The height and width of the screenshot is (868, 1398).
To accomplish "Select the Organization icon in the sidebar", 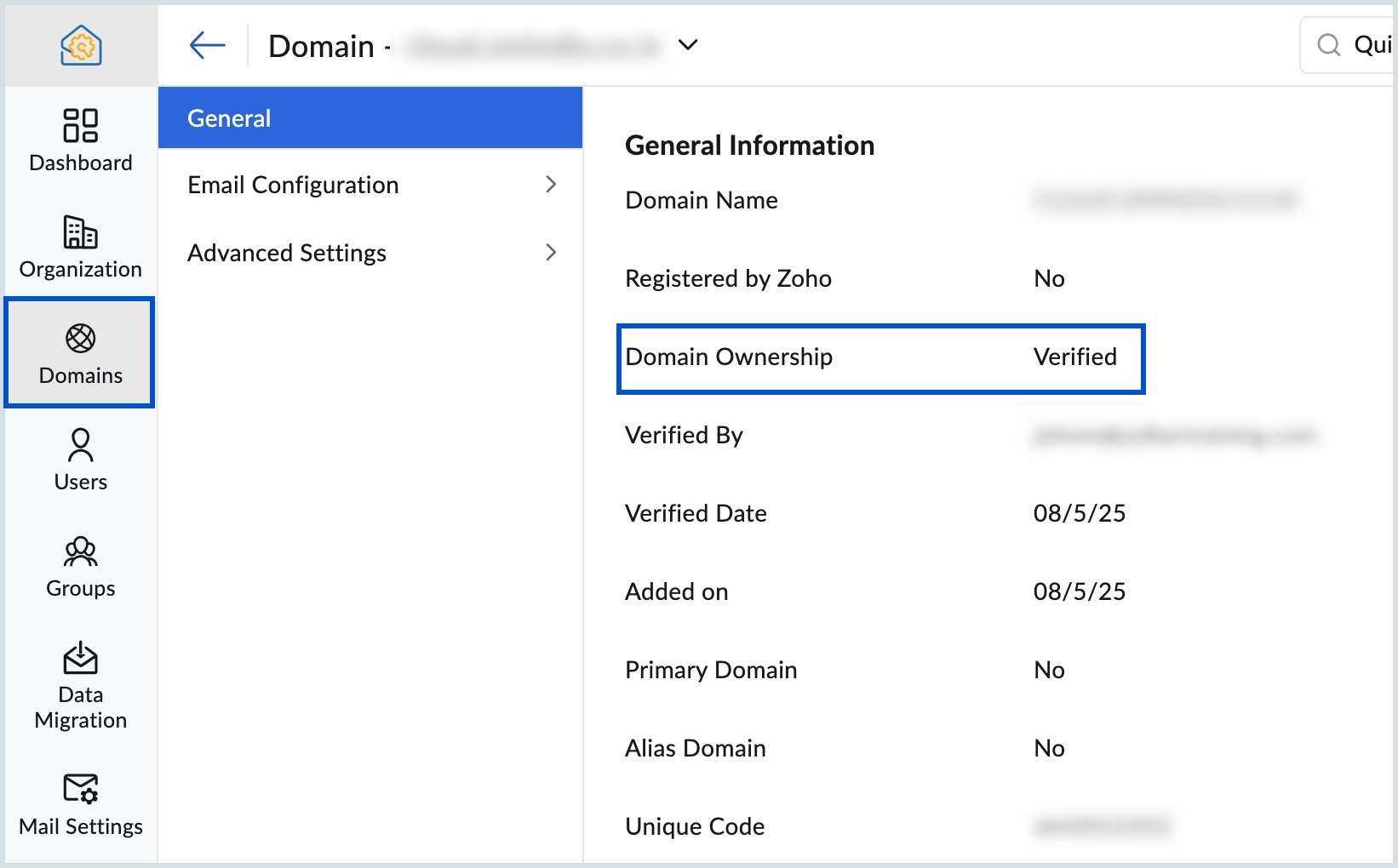I will click(x=80, y=247).
